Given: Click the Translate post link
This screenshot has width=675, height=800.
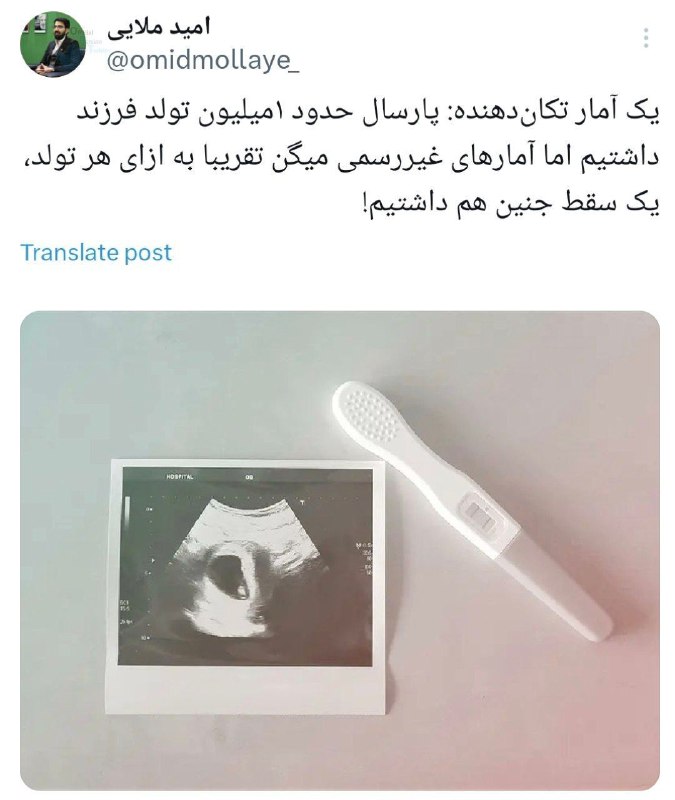Looking at the screenshot, I should (x=96, y=253).
